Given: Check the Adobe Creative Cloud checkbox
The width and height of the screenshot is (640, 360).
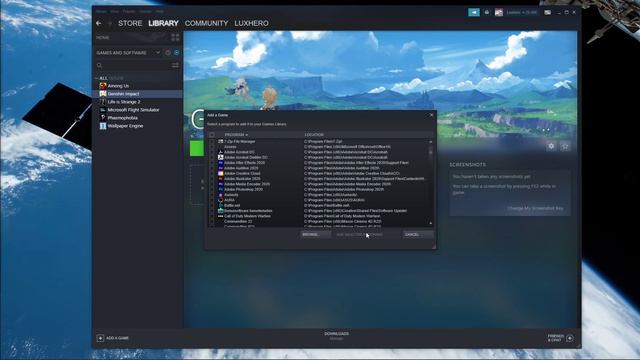Looking at the screenshot, I should [212, 173].
